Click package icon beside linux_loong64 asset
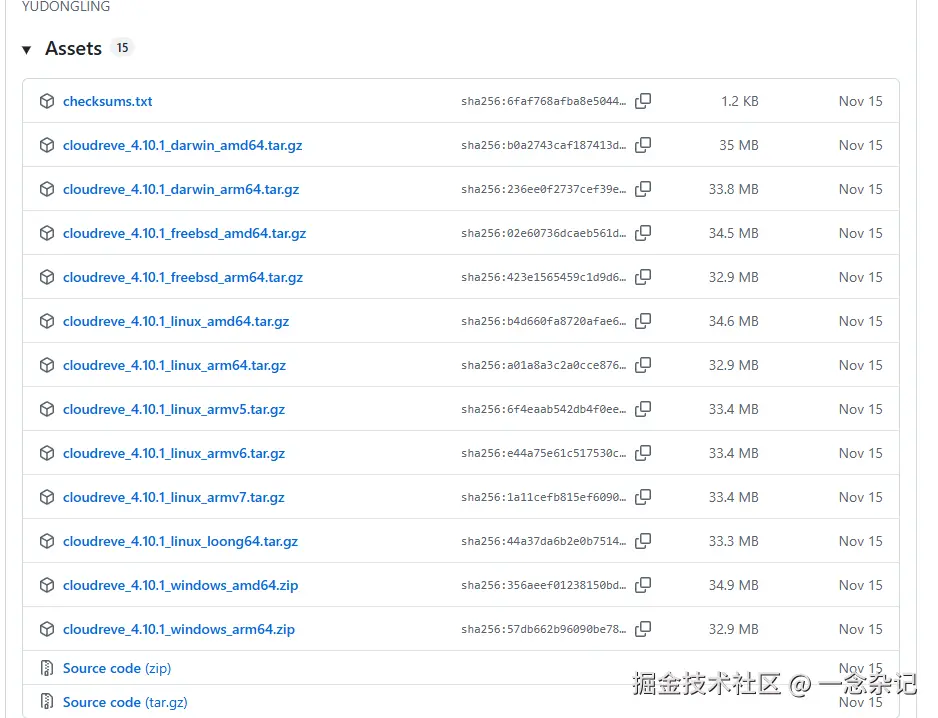 point(47,541)
